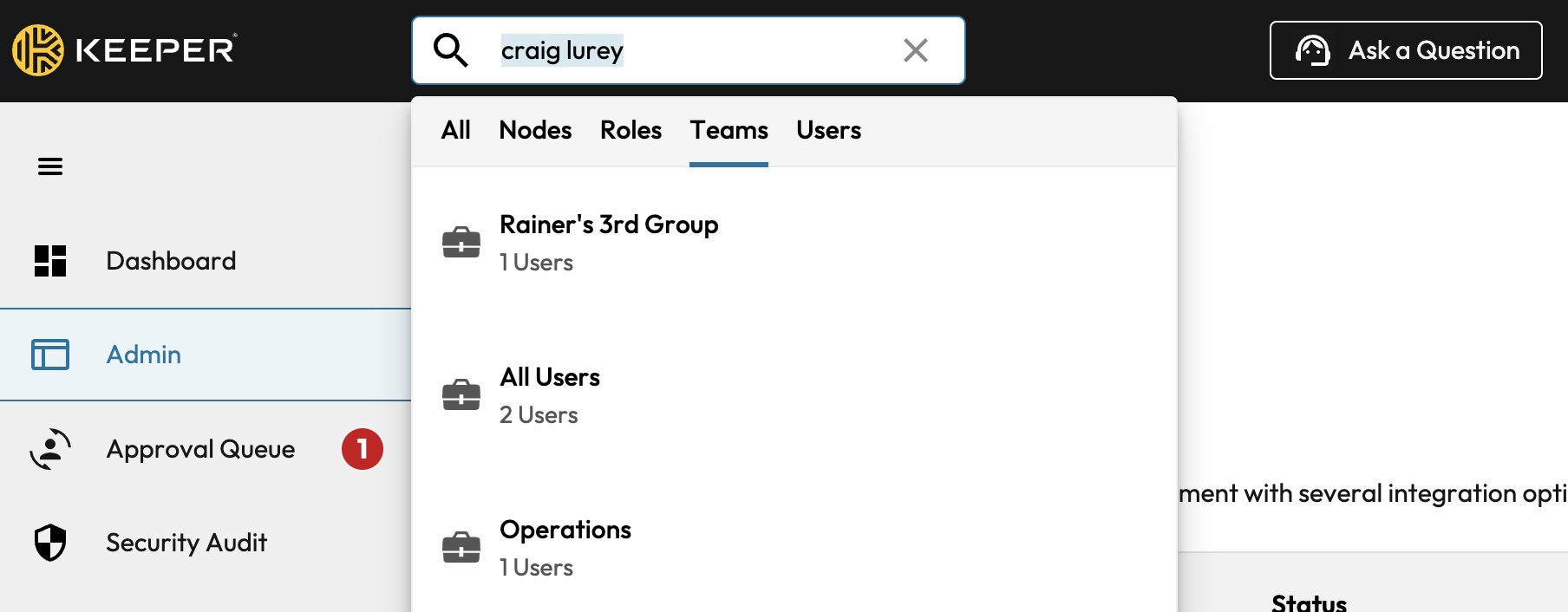Click the Ask a Question button
The width and height of the screenshot is (1568, 612).
(x=1405, y=50)
